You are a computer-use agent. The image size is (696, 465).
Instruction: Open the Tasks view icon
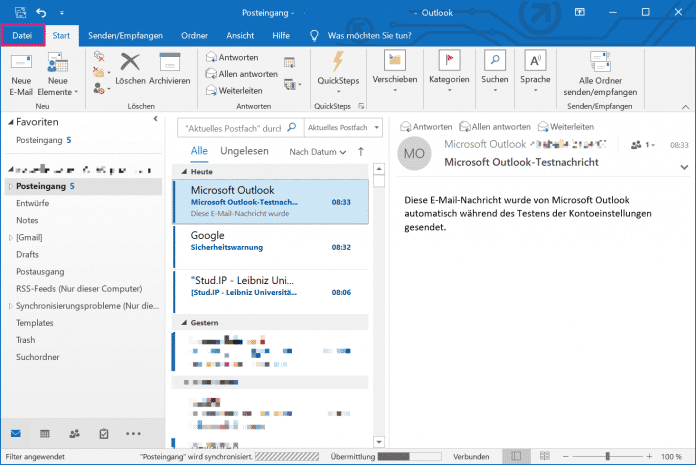point(104,434)
